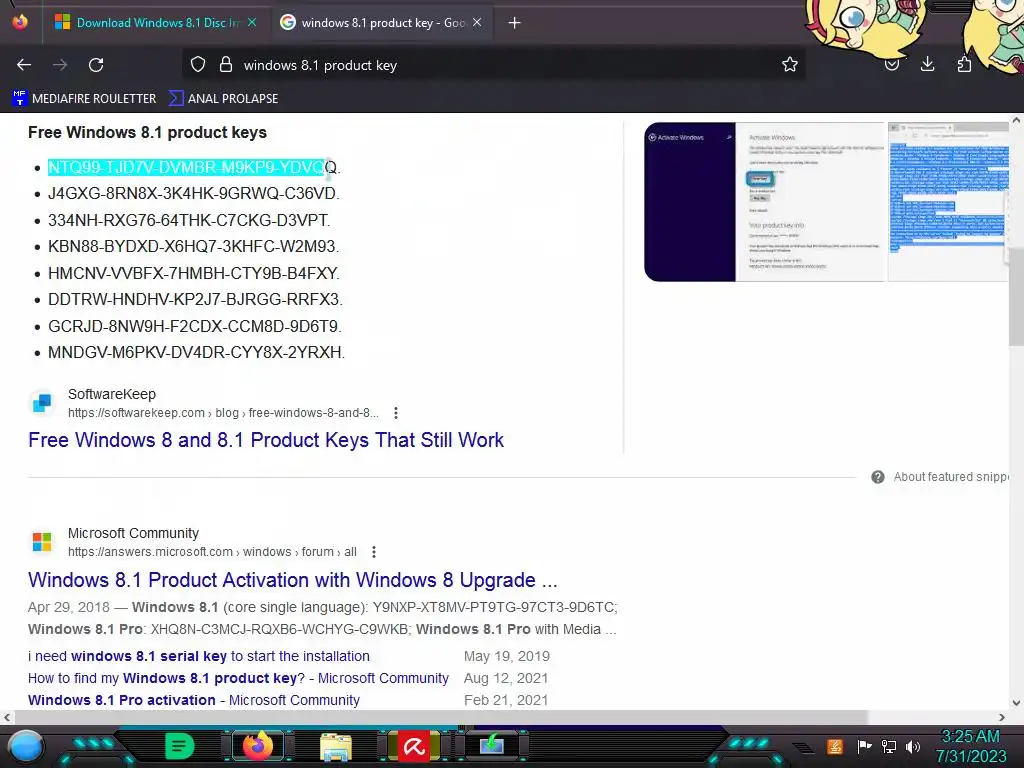Open File Explorer from the taskbar
Viewport: 1024px width, 768px height.
tap(336, 746)
